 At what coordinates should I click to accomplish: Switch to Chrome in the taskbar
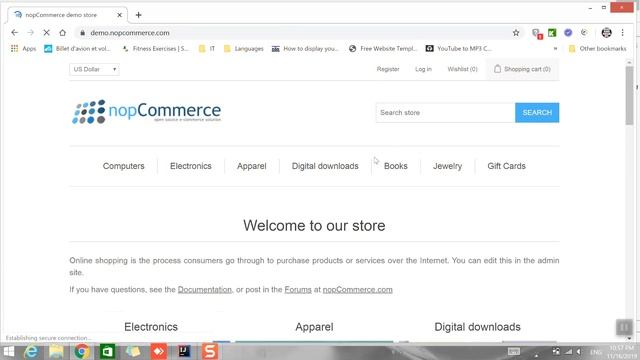click(82, 351)
